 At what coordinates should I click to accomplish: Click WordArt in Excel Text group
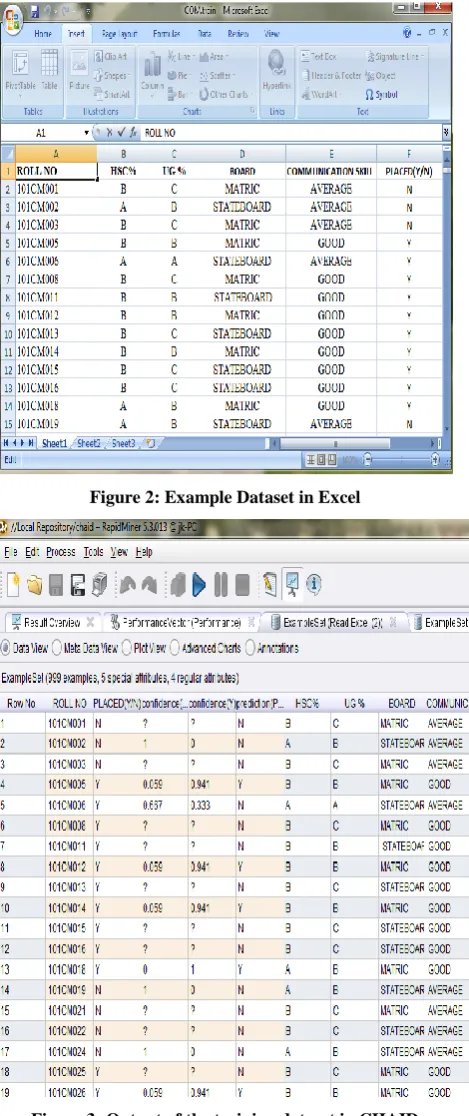(x=321, y=94)
